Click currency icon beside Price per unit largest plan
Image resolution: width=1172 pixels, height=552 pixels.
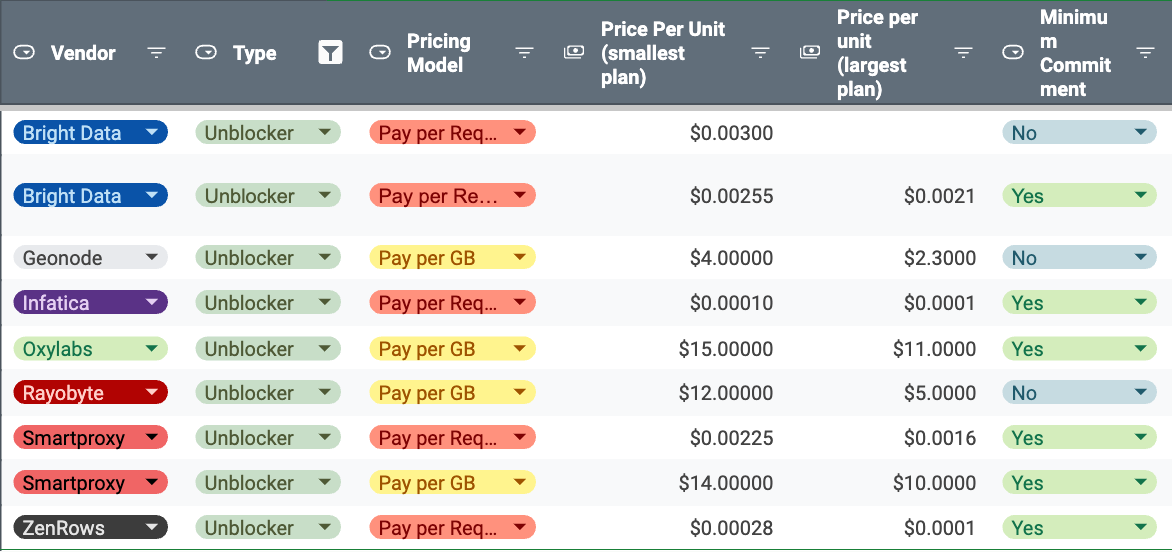click(809, 52)
